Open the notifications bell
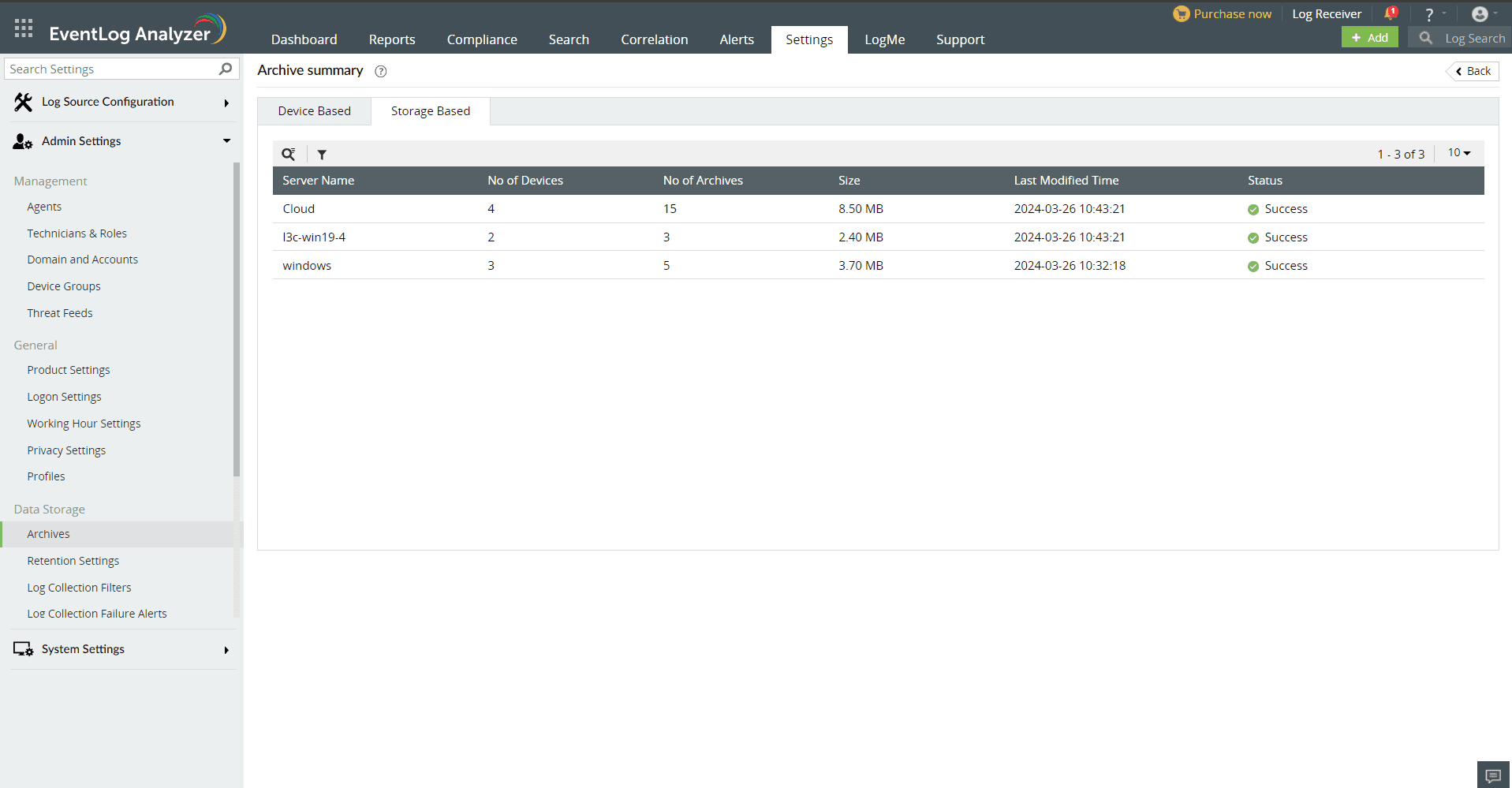 [x=1391, y=13]
